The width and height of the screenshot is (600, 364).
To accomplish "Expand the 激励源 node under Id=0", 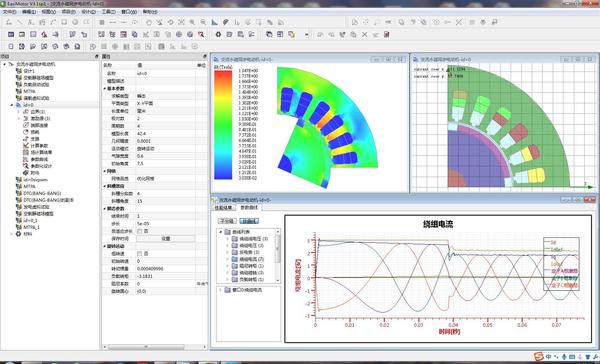I will pos(19,118).
